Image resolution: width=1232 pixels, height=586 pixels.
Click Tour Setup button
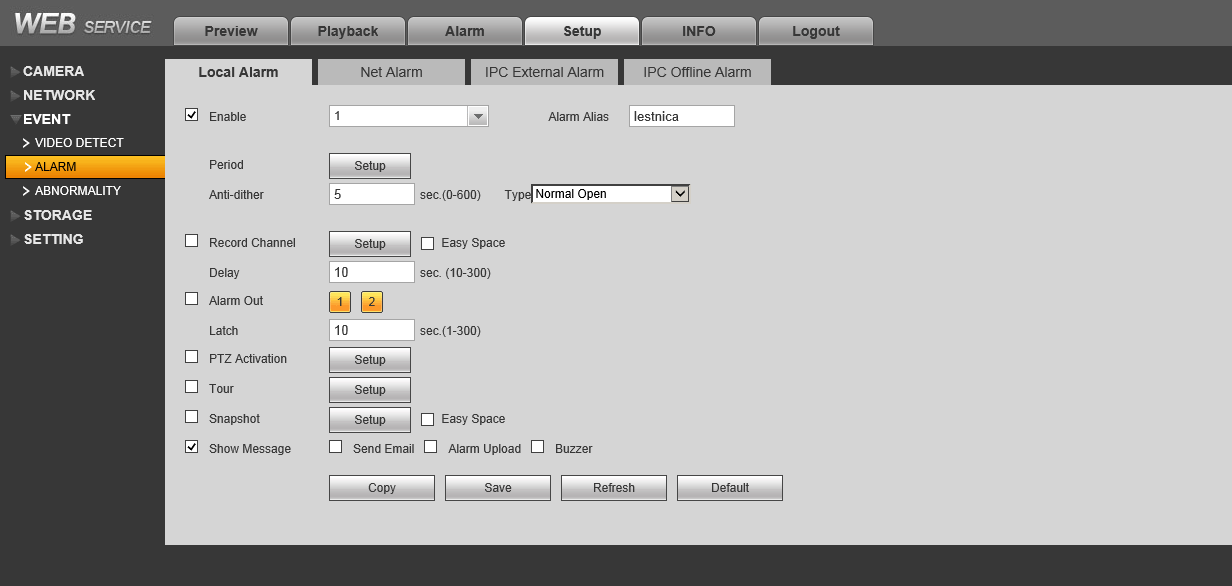[x=370, y=390]
